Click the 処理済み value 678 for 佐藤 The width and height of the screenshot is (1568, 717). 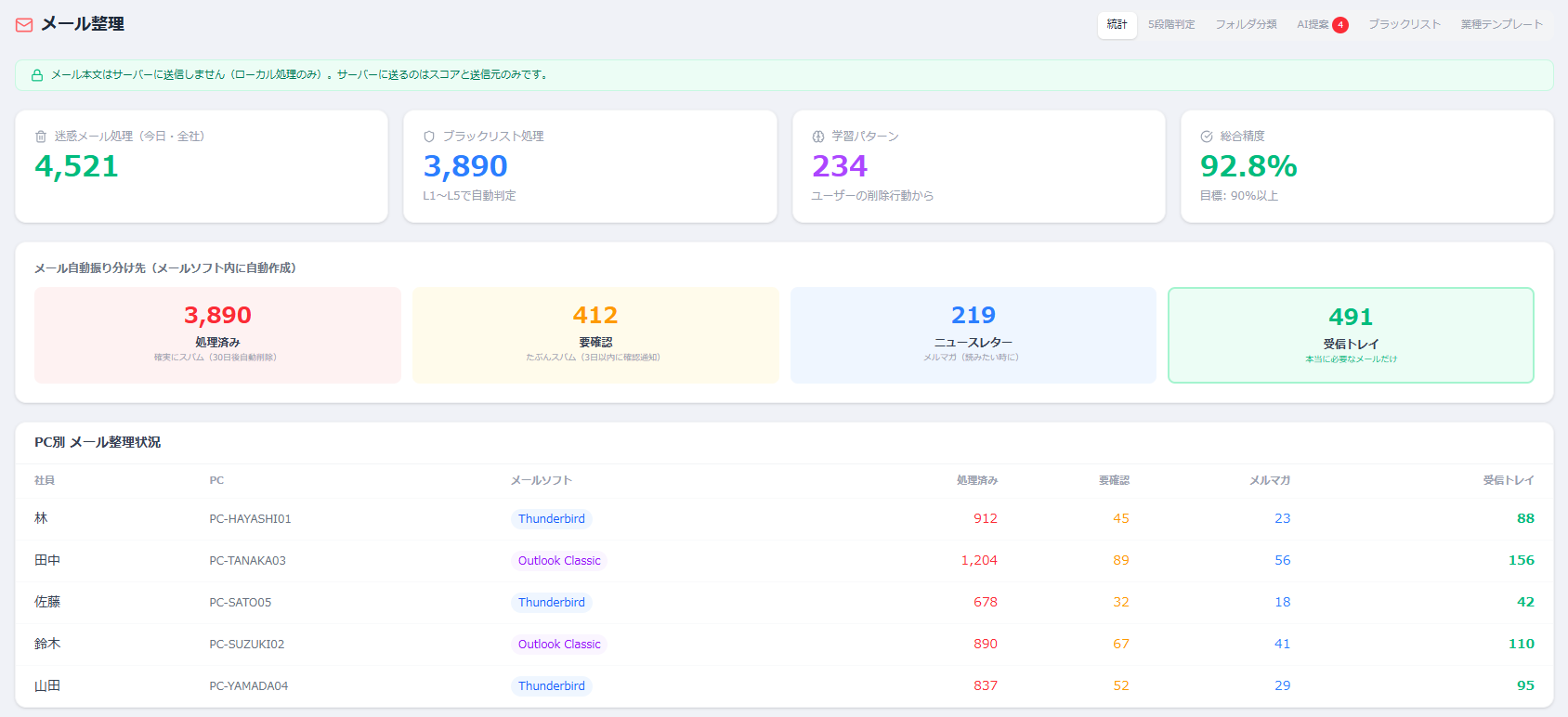point(986,602)
